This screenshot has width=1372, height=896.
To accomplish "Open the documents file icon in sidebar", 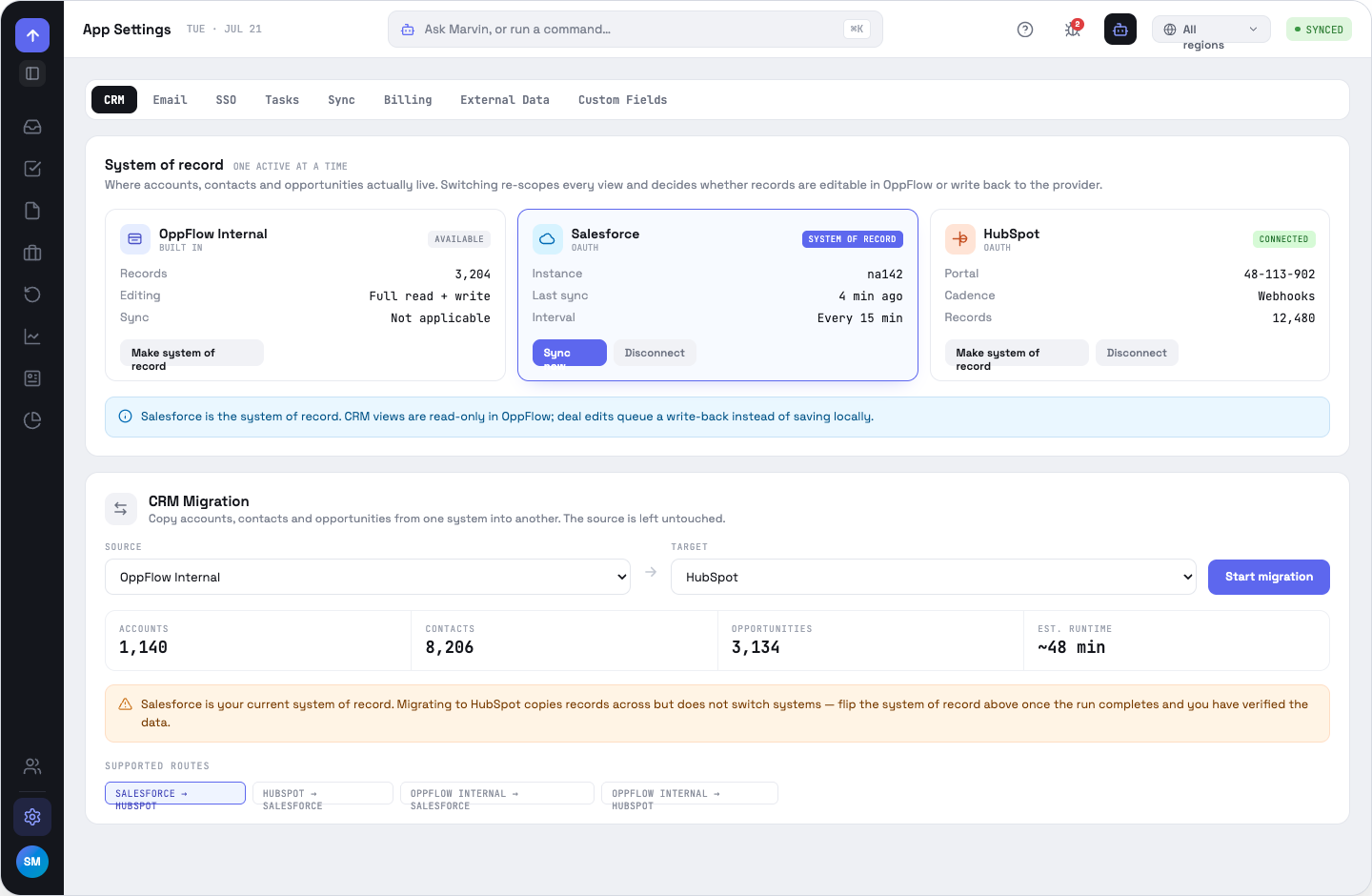I will 32,211.
